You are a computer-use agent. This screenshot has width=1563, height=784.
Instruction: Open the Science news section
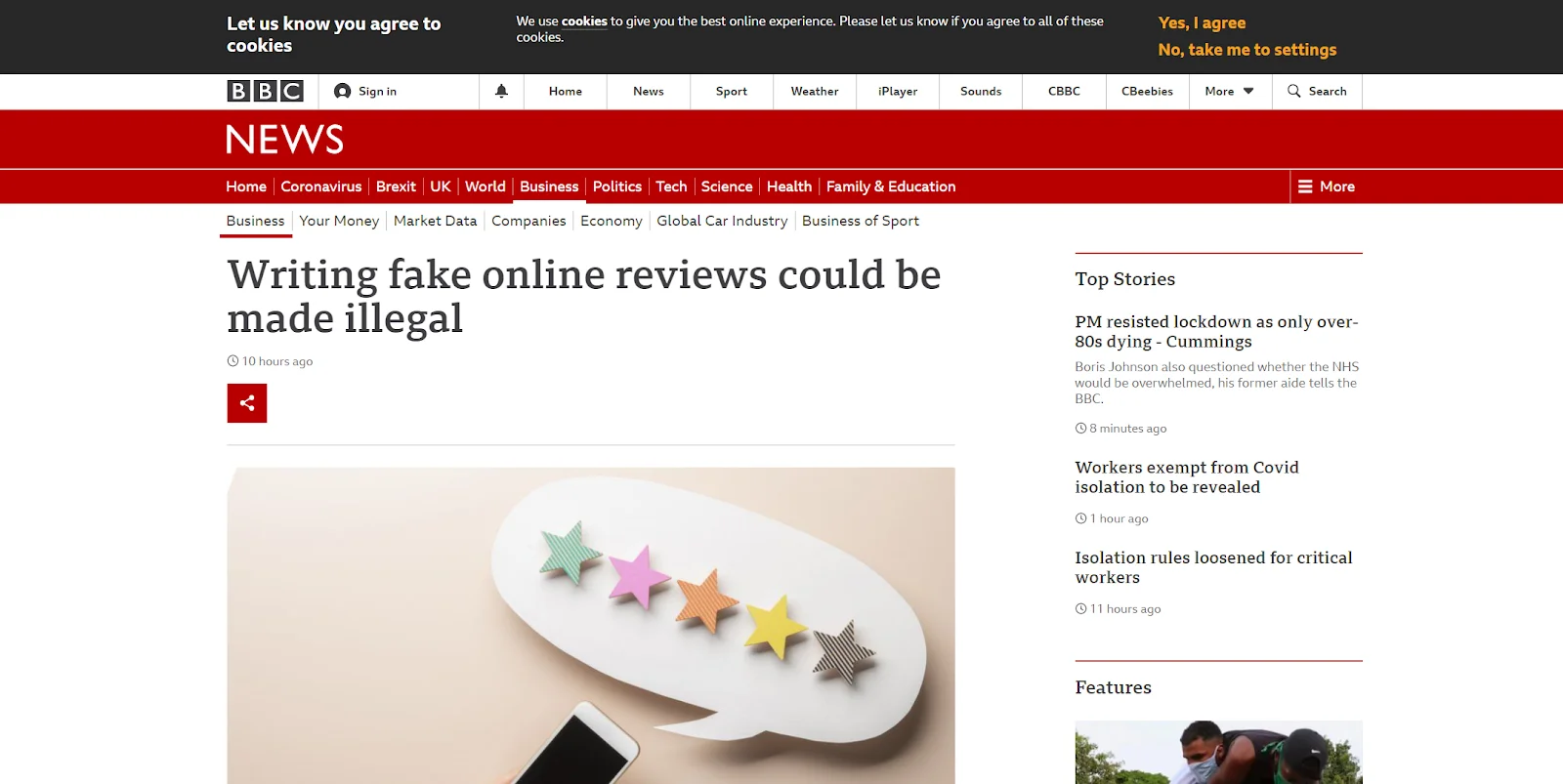727,186
